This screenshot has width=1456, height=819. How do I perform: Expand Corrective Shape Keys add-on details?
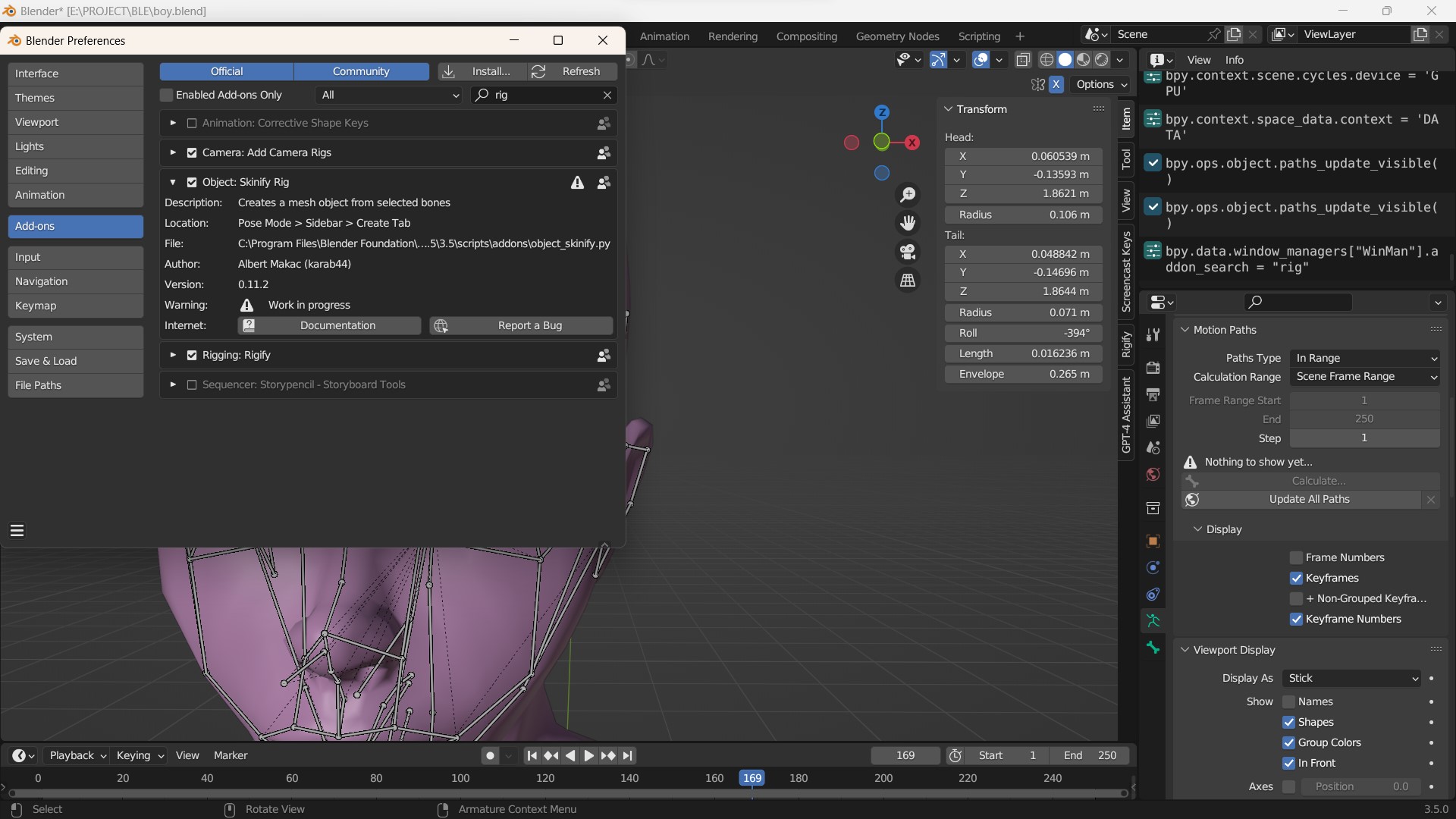coord(173,124)
